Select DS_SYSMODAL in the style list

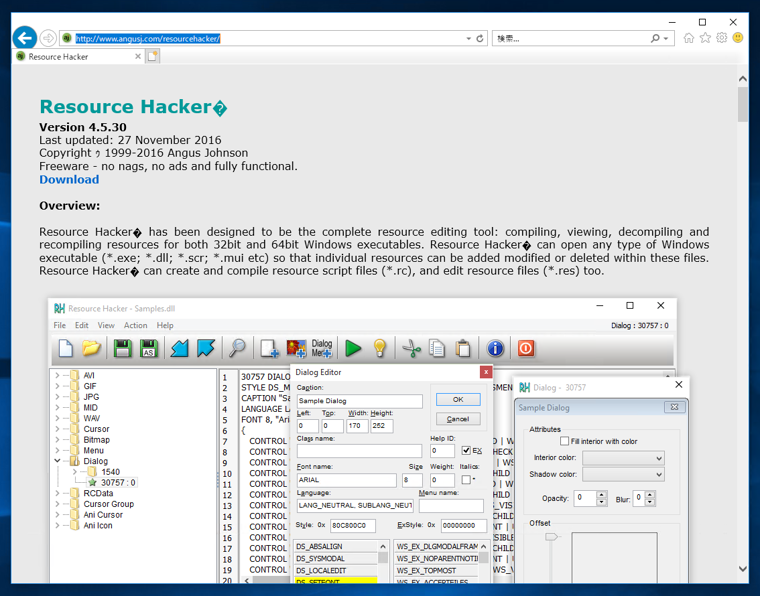(335, 559)
